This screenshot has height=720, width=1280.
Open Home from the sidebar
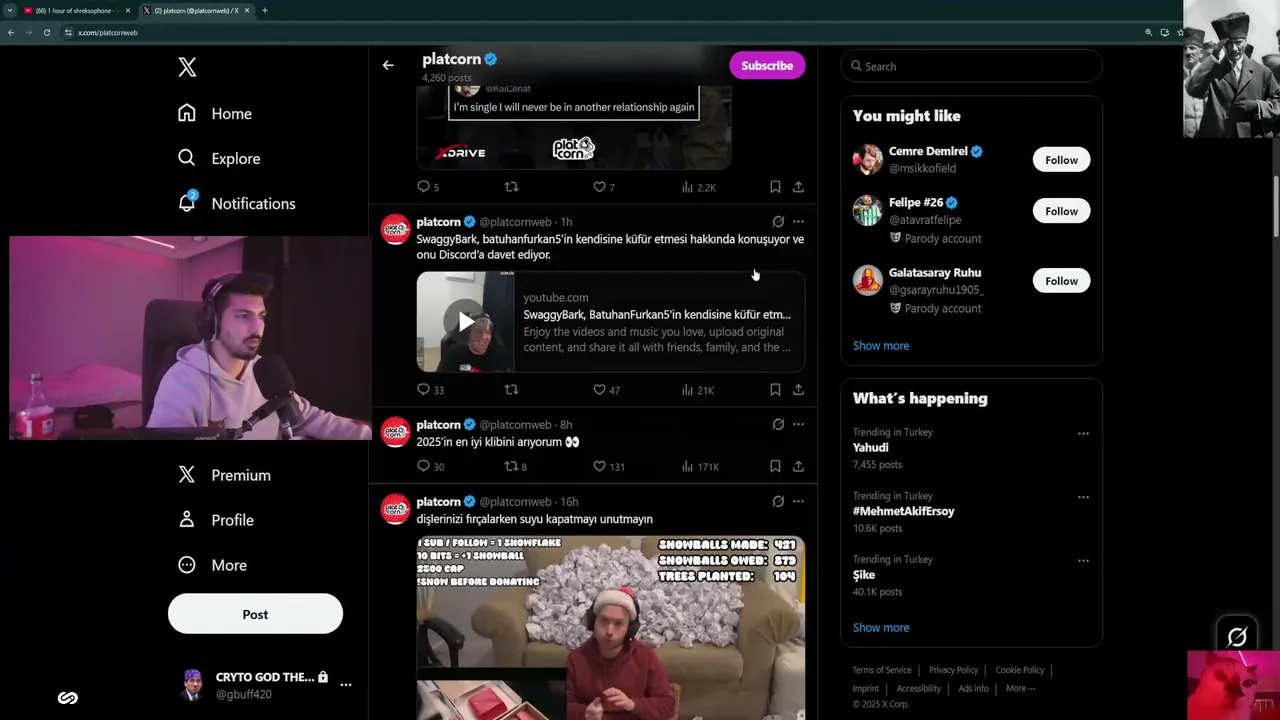pyautogui.click(x=215, y=114)
